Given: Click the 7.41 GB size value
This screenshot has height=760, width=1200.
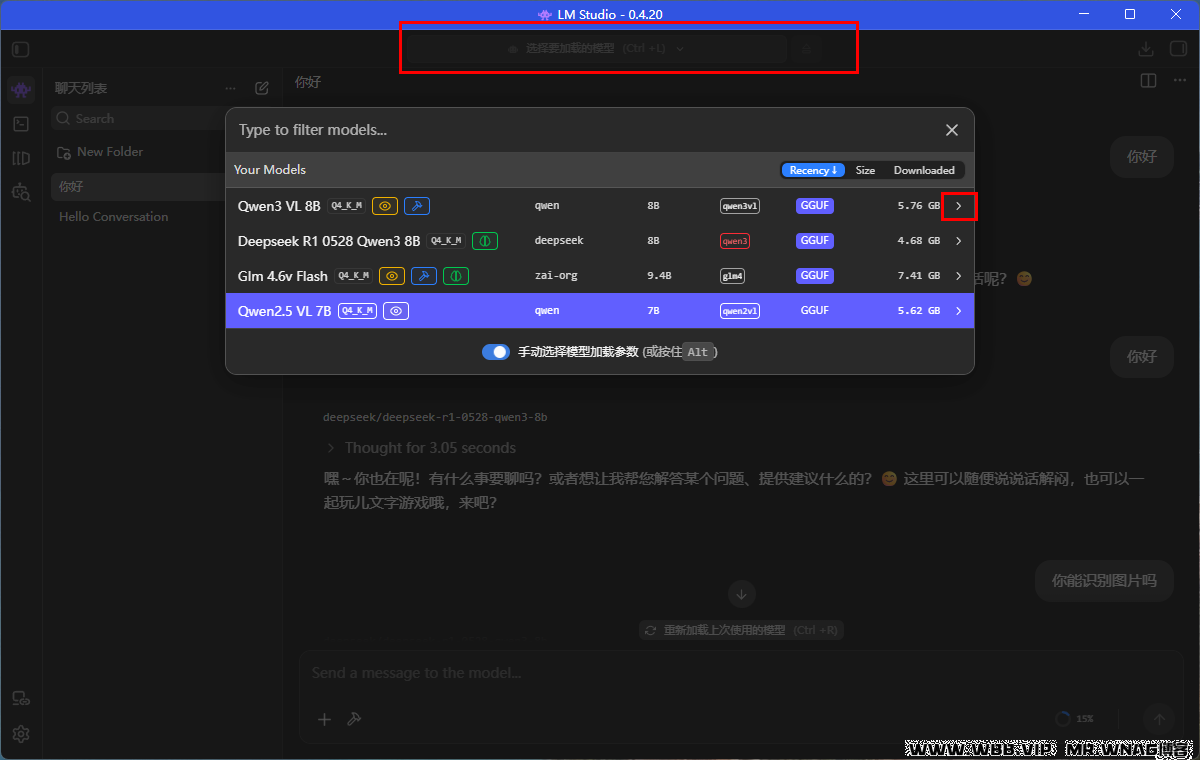Looking at the screenshot, I should (x=918, y=276).
